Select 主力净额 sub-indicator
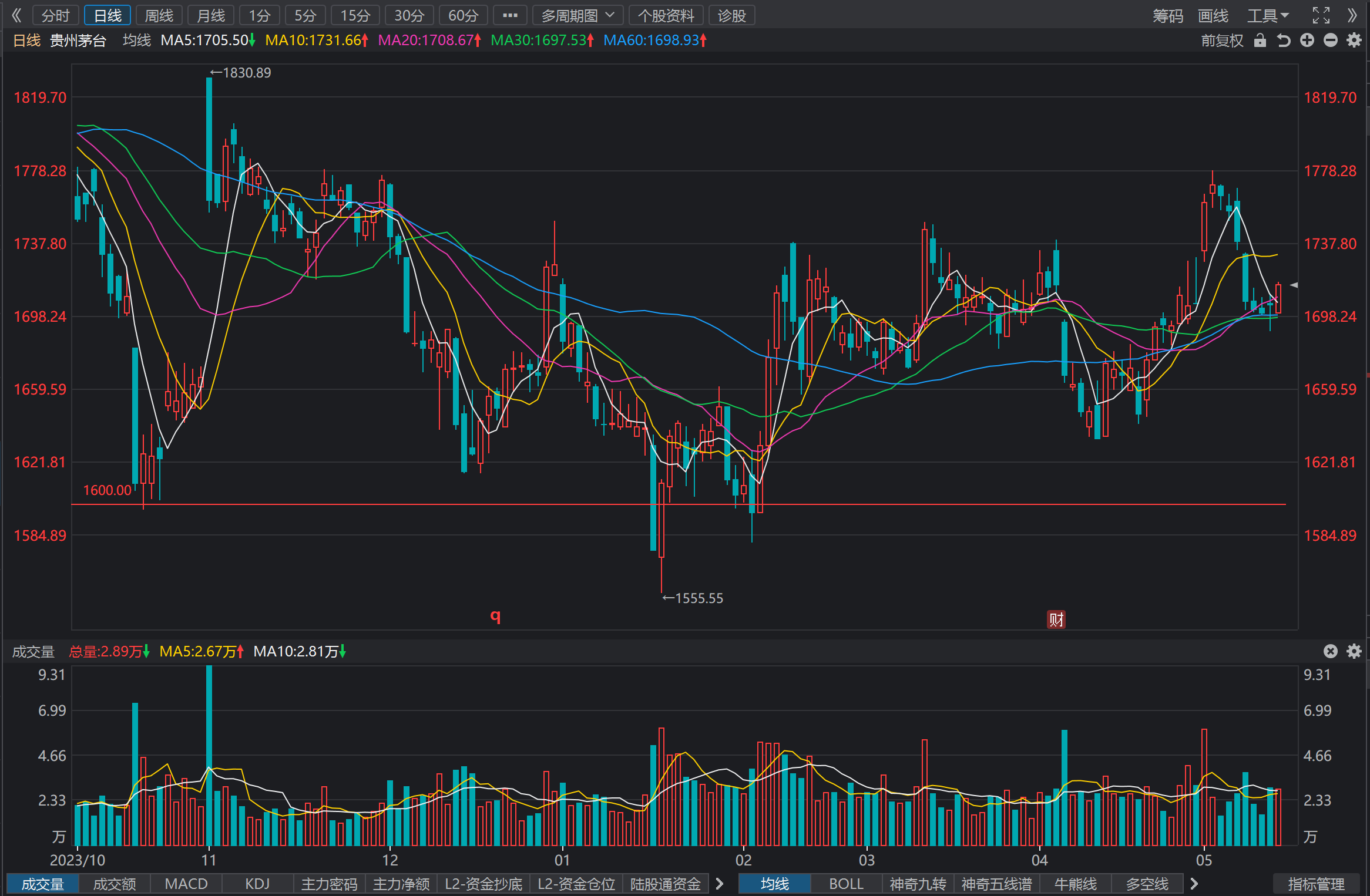Screen dimensions: 1370x896 coord(401,884)
